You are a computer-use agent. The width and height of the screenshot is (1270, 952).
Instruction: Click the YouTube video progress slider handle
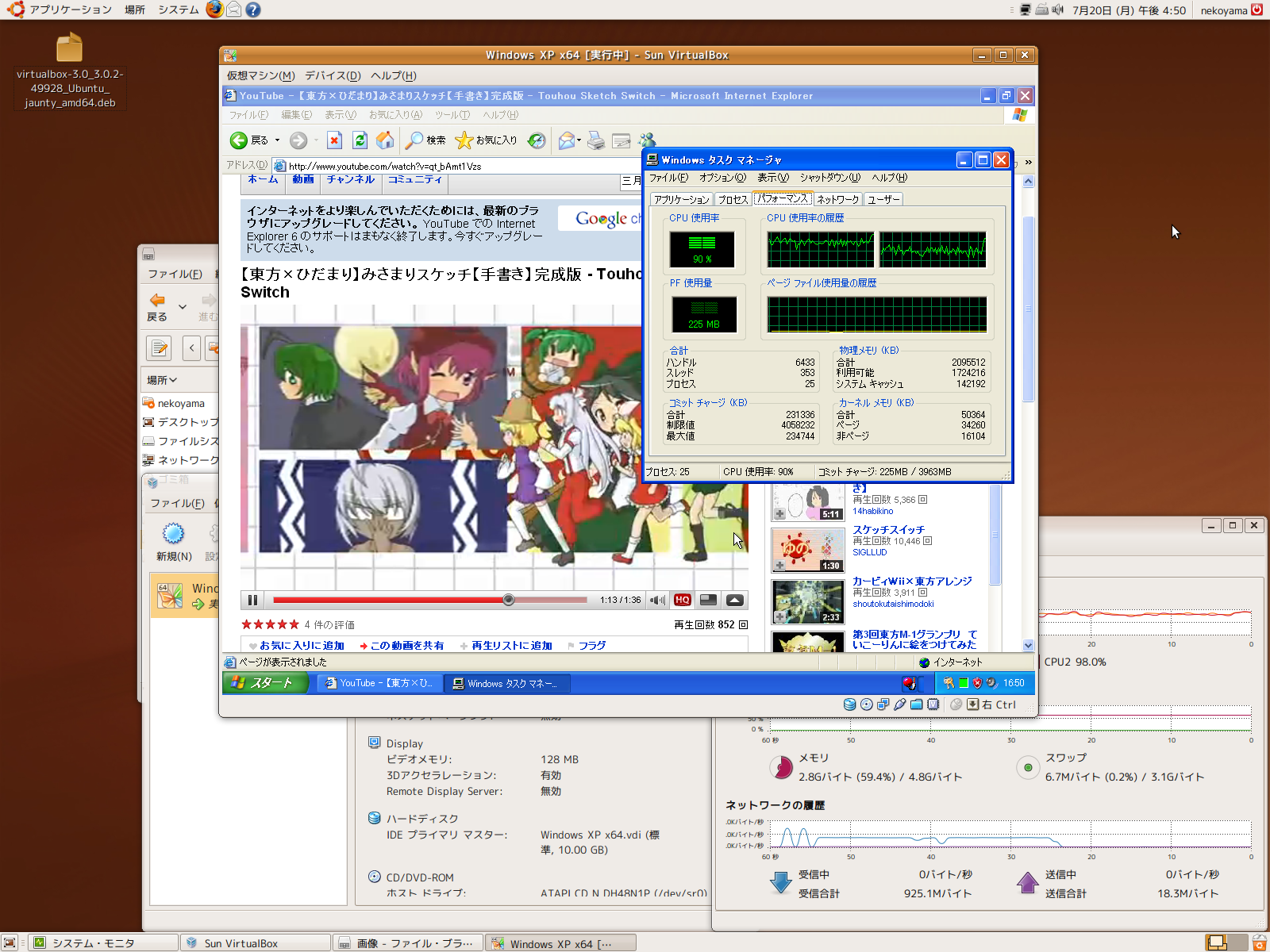509,600
